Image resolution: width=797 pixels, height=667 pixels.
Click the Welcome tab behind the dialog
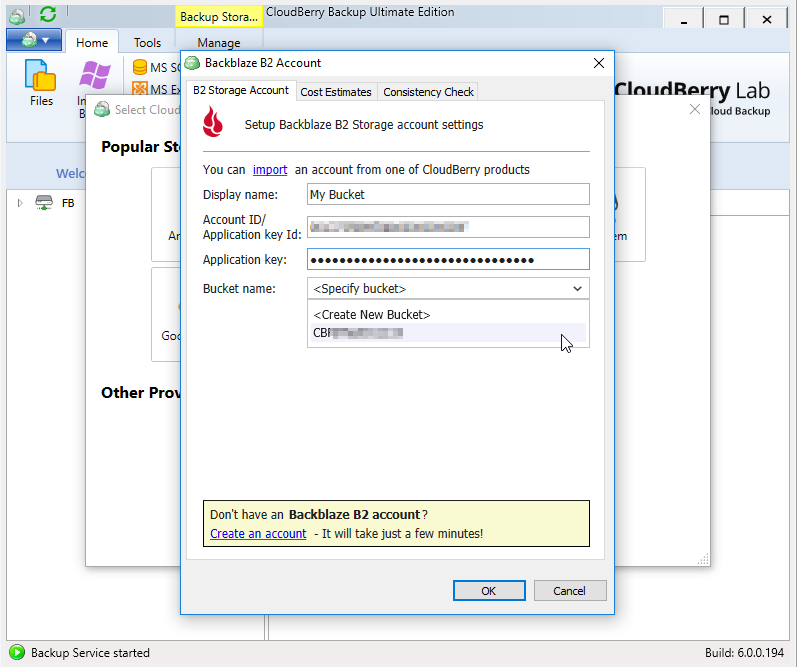click(71, 173)
